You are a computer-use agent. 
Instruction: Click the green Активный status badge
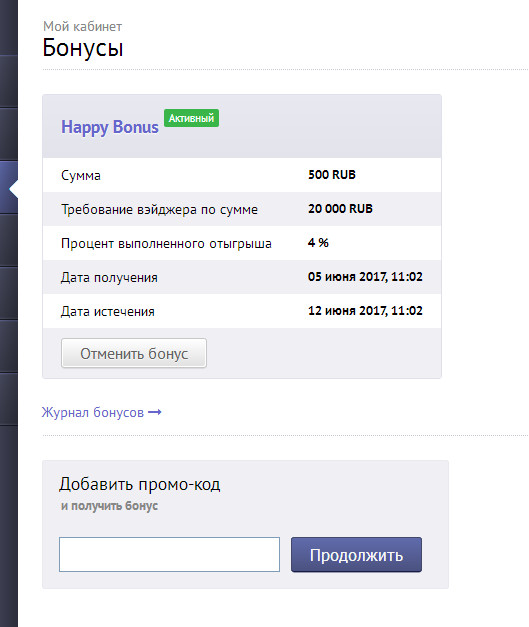tap(191, 118)
